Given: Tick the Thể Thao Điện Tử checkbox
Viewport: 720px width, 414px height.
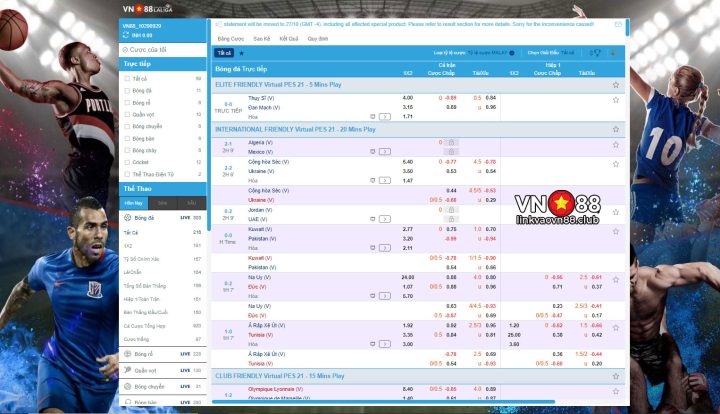Looking at the screenshot, I should pos(127,174).
